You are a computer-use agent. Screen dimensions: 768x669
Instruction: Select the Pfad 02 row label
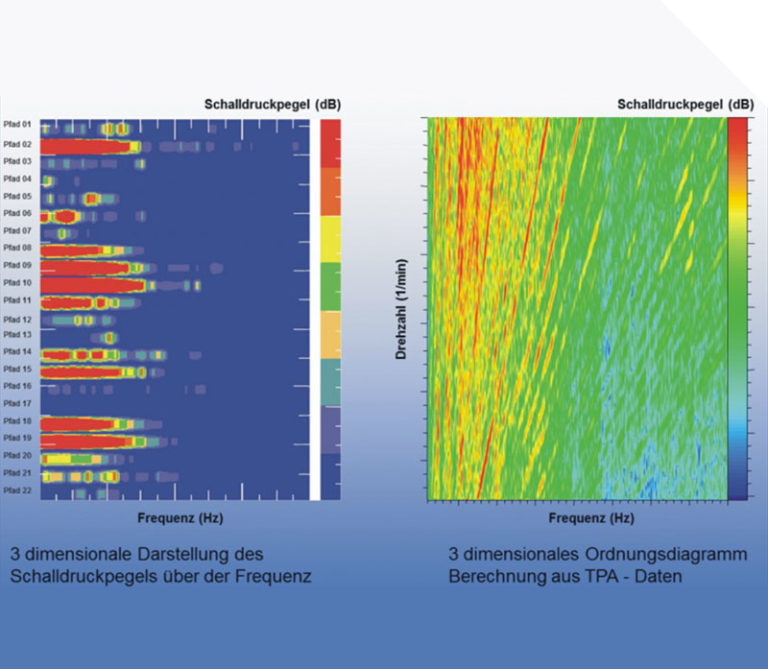19,144
